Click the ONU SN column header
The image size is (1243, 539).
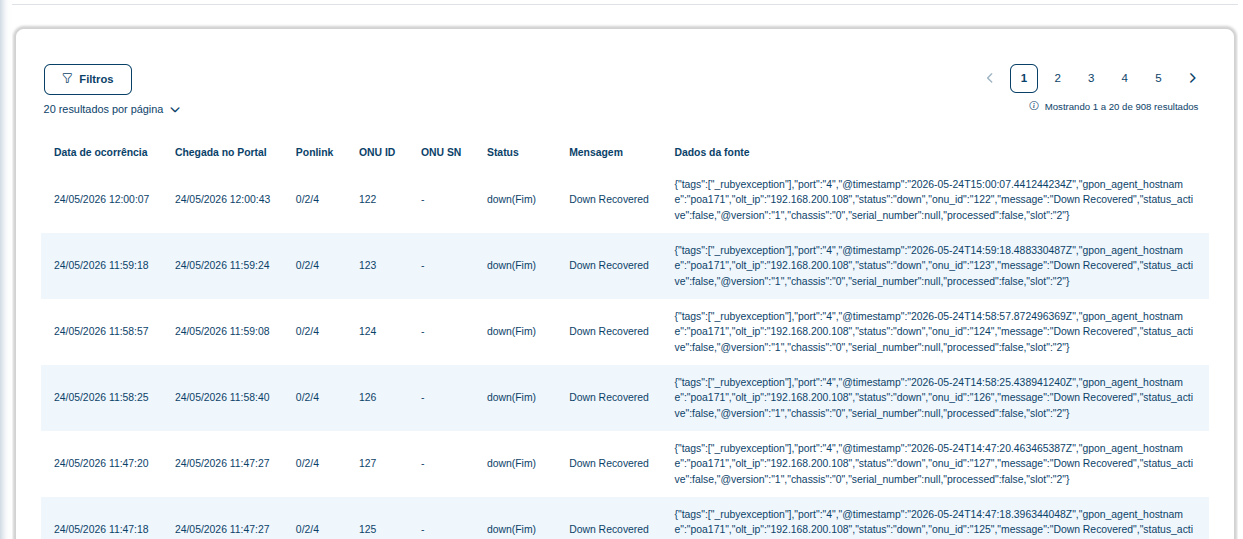(441, 152)
